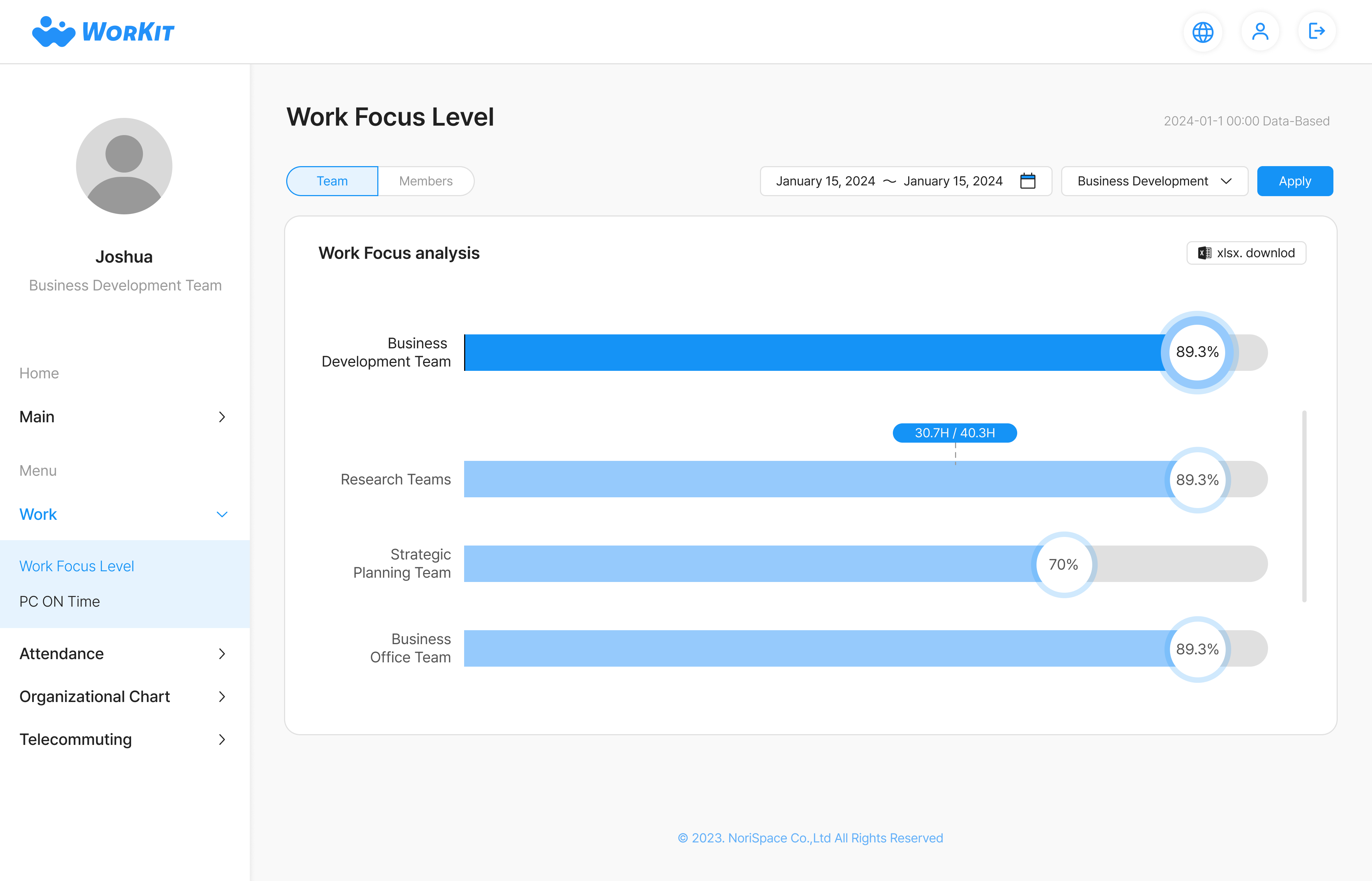Expand the Attendance menu
Viewport: 1372px width, 881px height.
(x=222, y=654)
